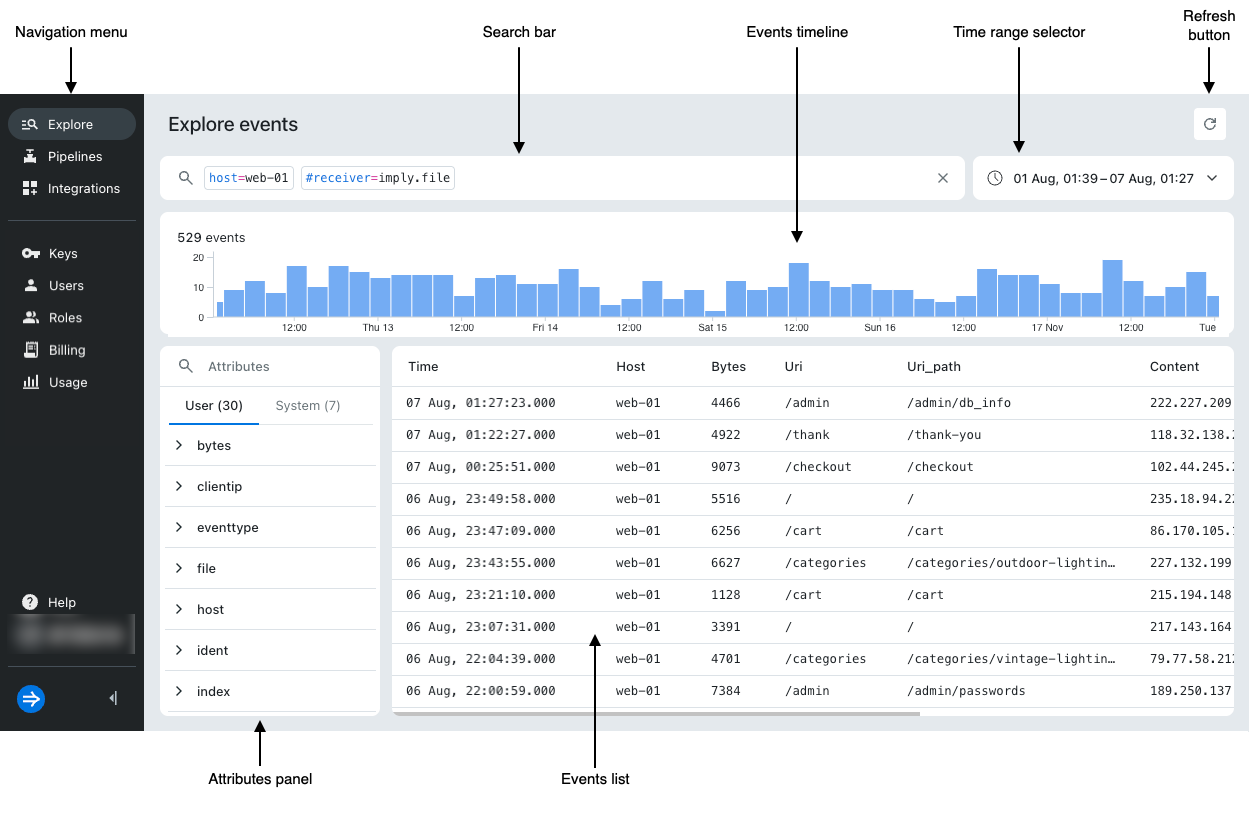Screen dimensions: 1249x821
Task: Click the events list horizontal scrollbar
Action: tap(656, 714)
